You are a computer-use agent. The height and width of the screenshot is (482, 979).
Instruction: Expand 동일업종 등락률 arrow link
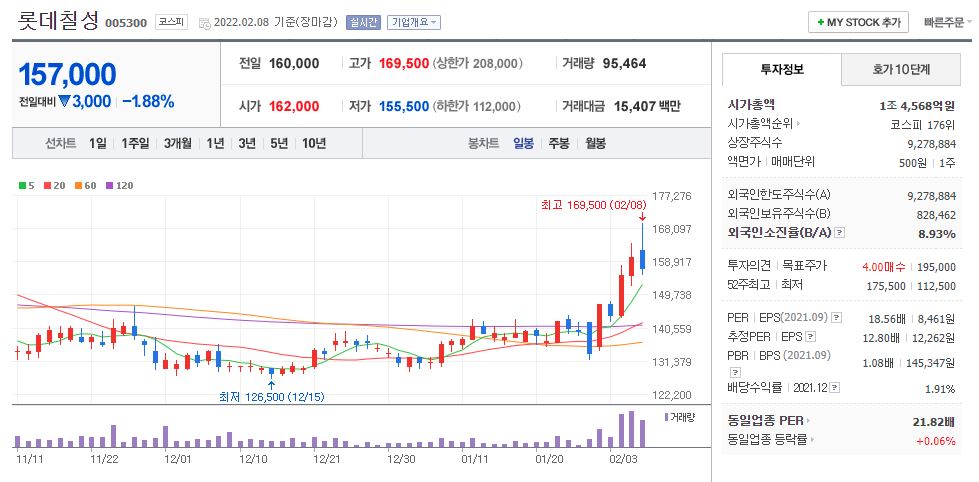[x=812, y=440]
